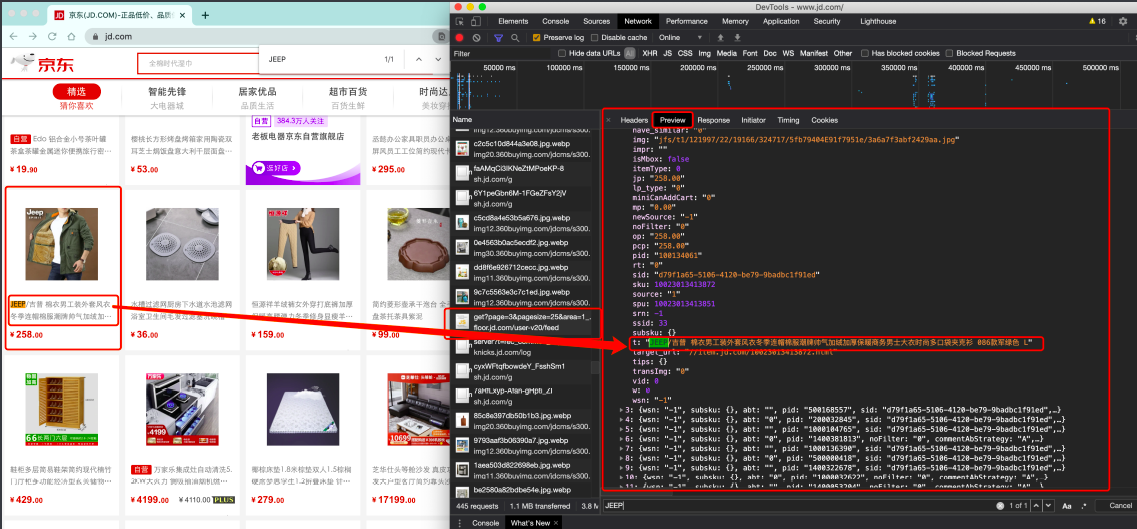Image resolution: width=1137 pixels, height=529 pixels.
Task: Open the Online throttling dropdown
Action: pos(681,38)
